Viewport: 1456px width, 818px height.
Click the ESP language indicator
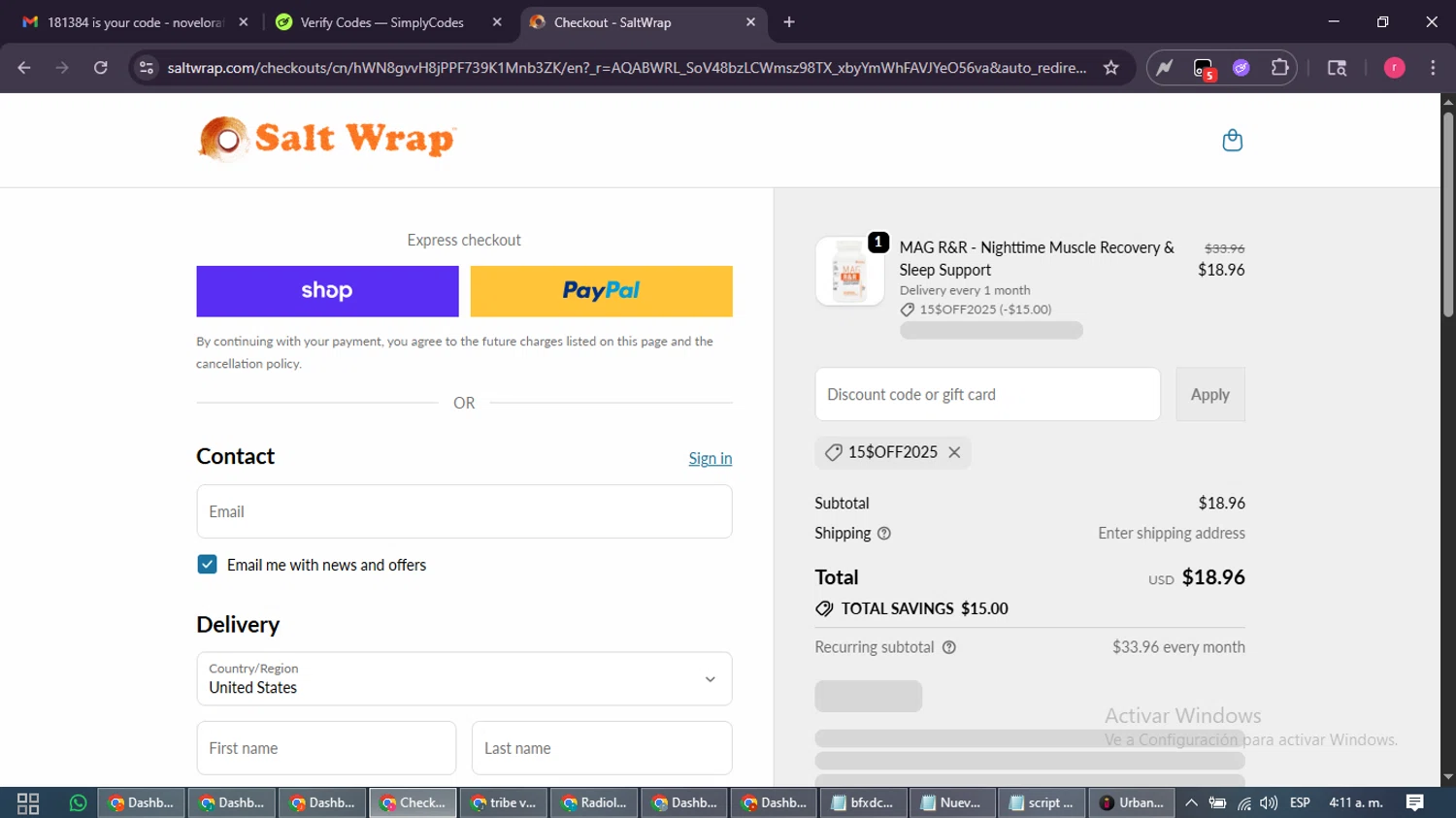1300,803
